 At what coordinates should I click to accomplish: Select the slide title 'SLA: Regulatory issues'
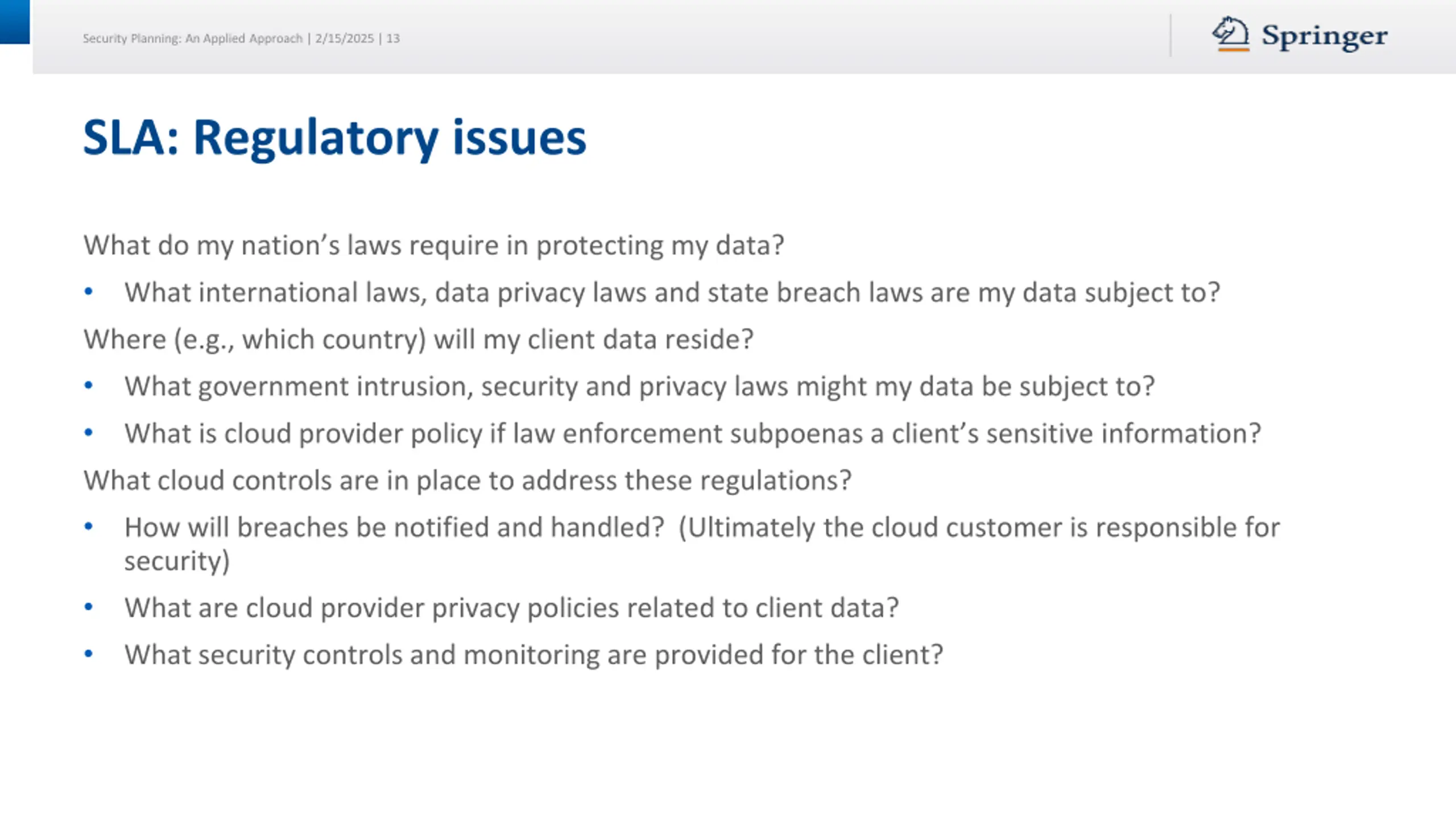[x=334, y=138]
